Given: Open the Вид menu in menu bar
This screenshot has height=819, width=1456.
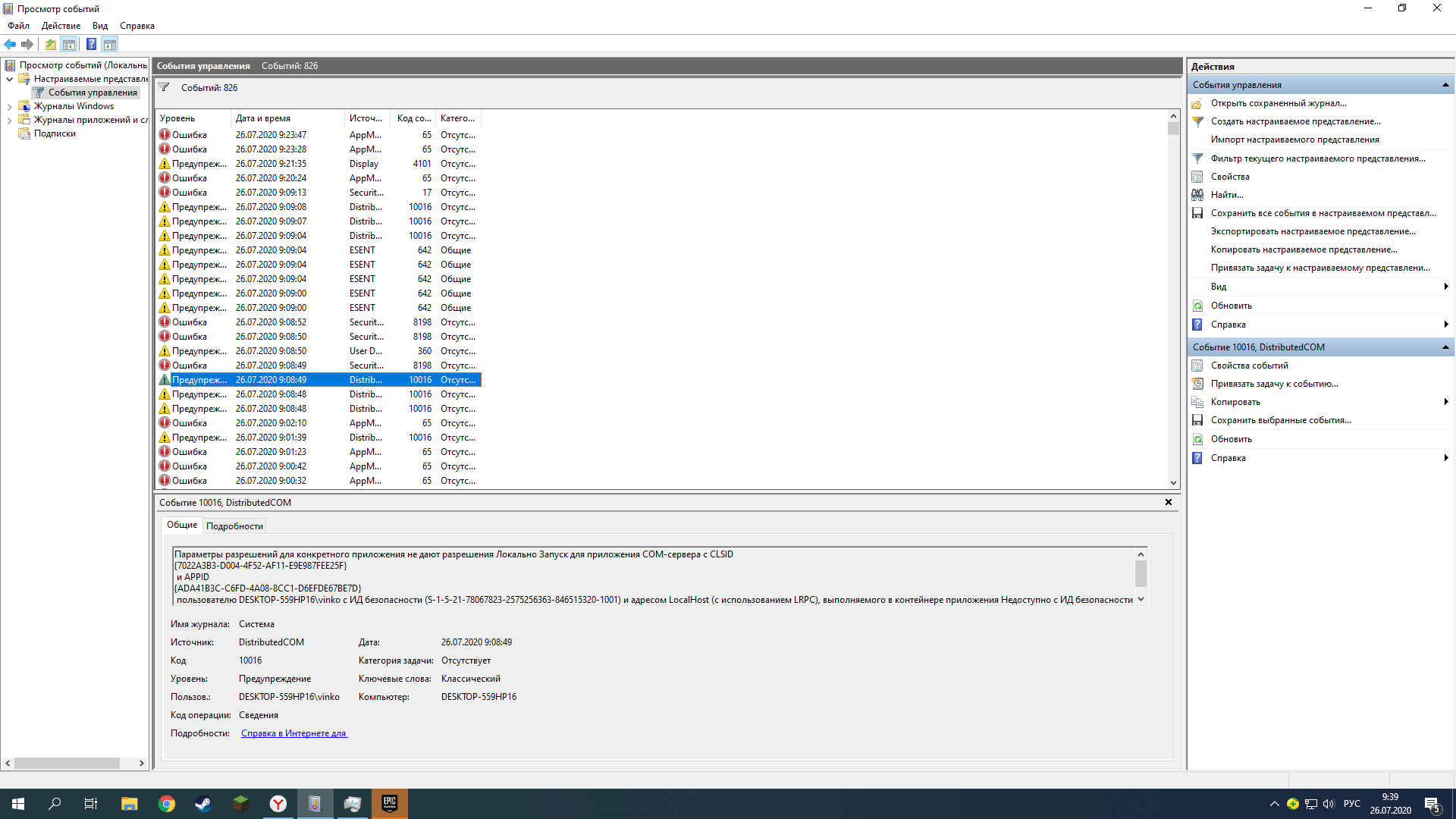Looking at the screenshot, I should pos(100,26).
